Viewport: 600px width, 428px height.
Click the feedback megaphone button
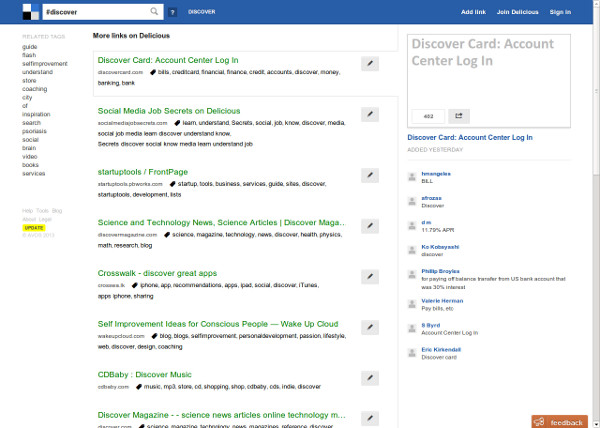(559, 422)
